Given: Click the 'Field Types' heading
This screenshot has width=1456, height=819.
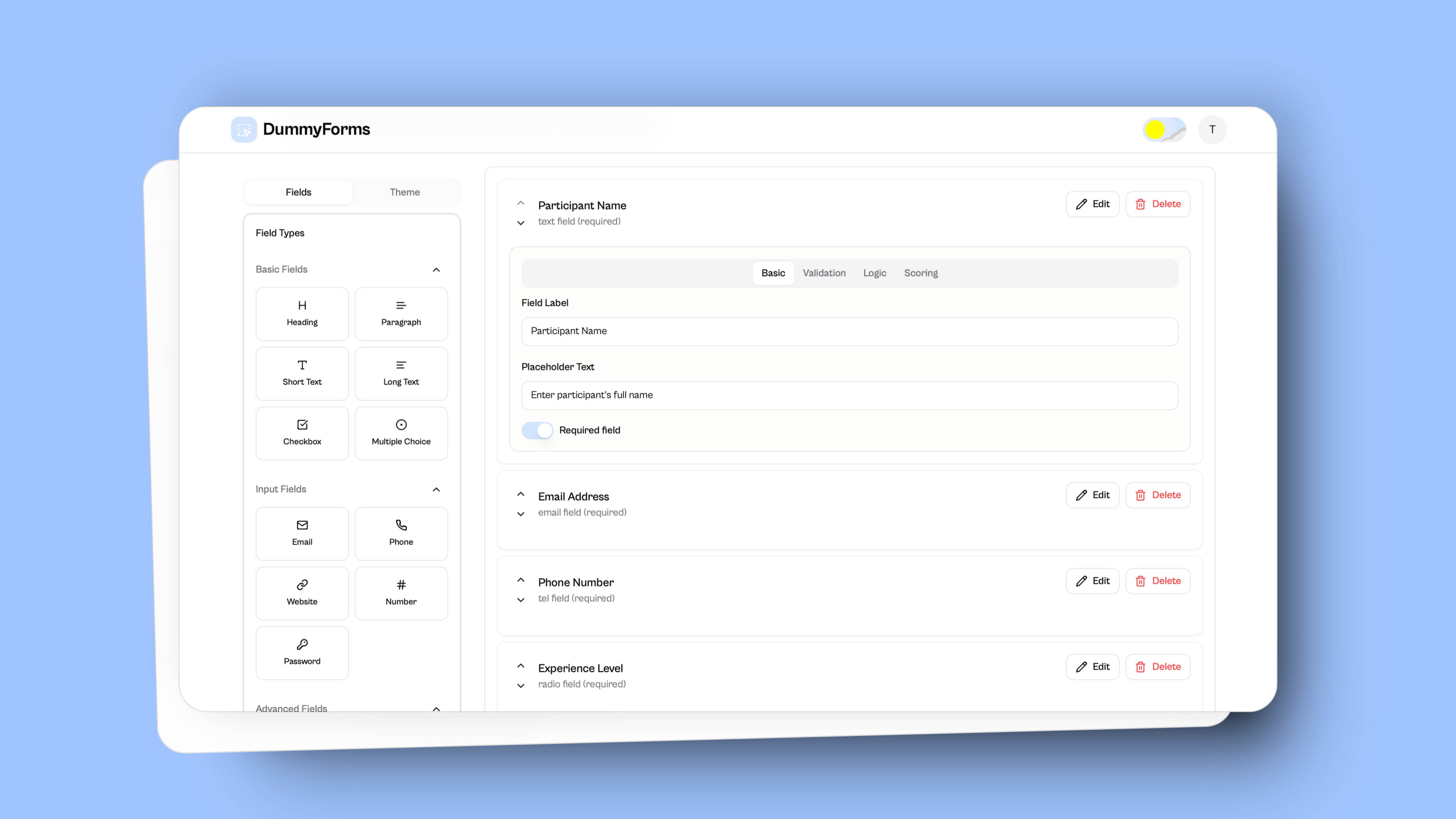Looking at the screenshot, I should 280,233.
